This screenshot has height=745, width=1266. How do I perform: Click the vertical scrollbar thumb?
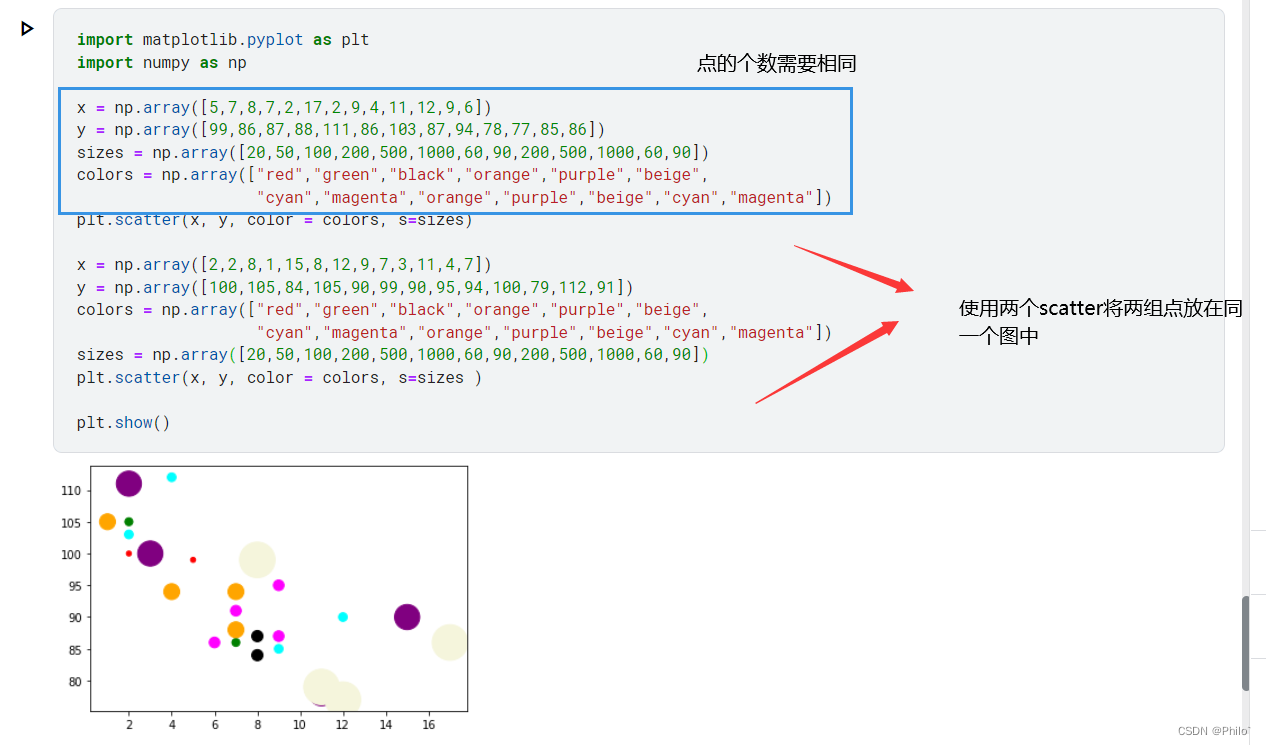(1245, 643)
